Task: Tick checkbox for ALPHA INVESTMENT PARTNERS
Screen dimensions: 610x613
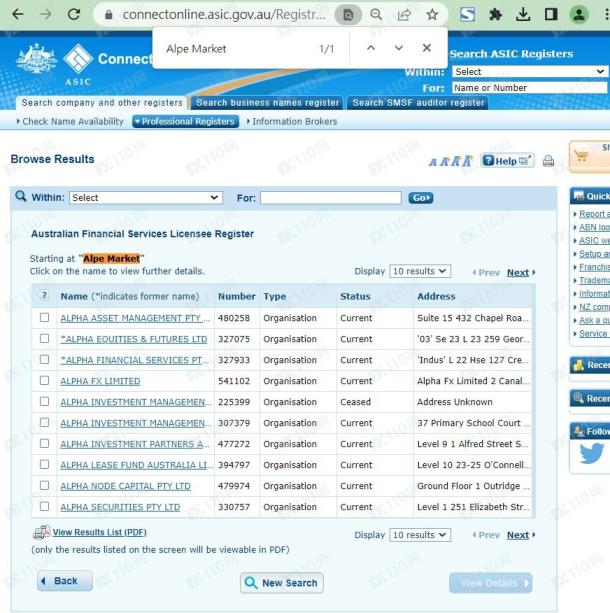Action: 45,443
